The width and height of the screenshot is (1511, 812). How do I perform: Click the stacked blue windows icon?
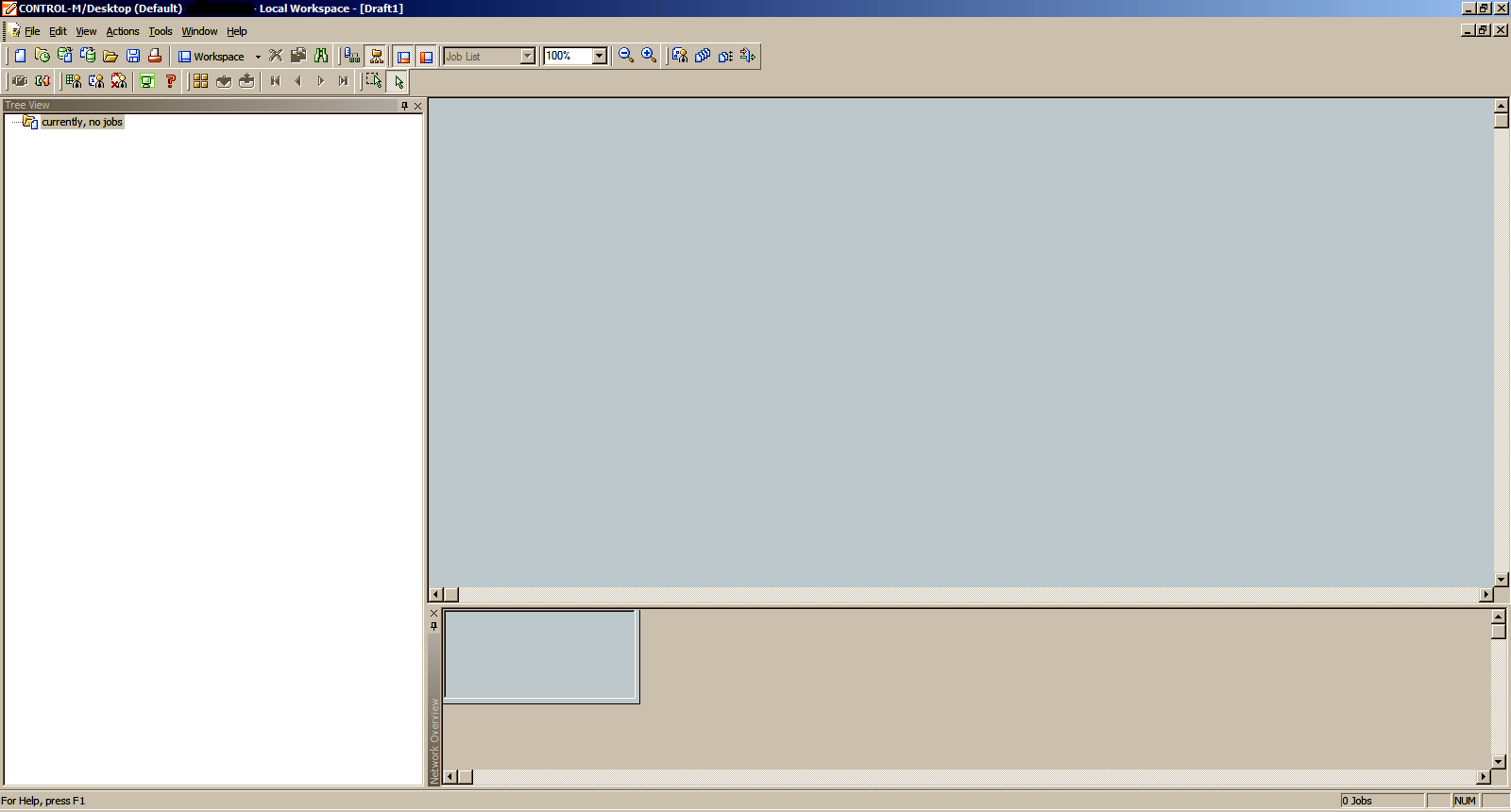click(x=703, y=56)
